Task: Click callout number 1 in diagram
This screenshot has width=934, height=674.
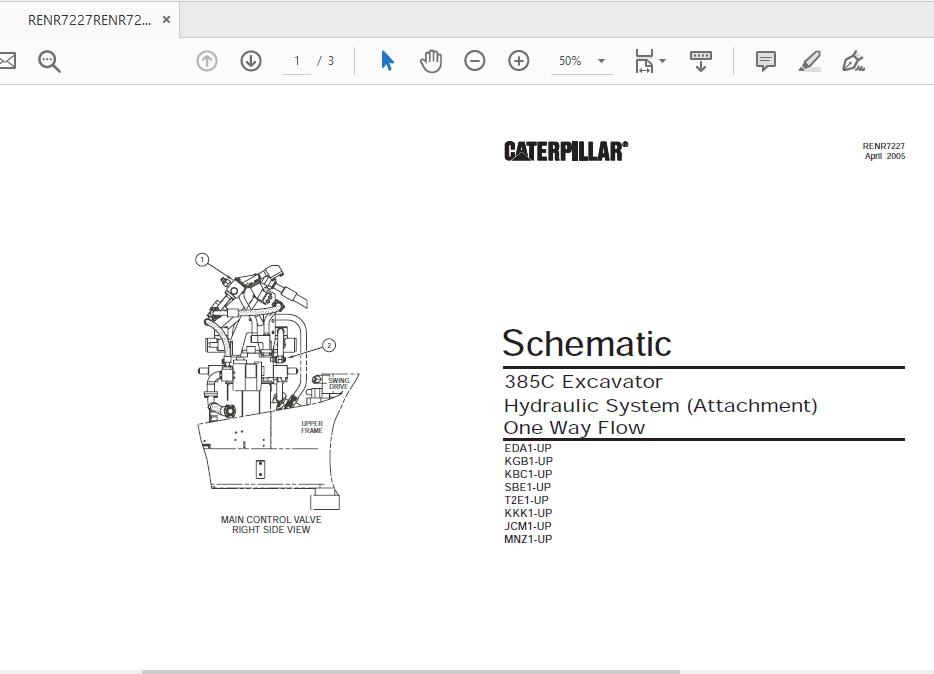Action: click(202, 260)
